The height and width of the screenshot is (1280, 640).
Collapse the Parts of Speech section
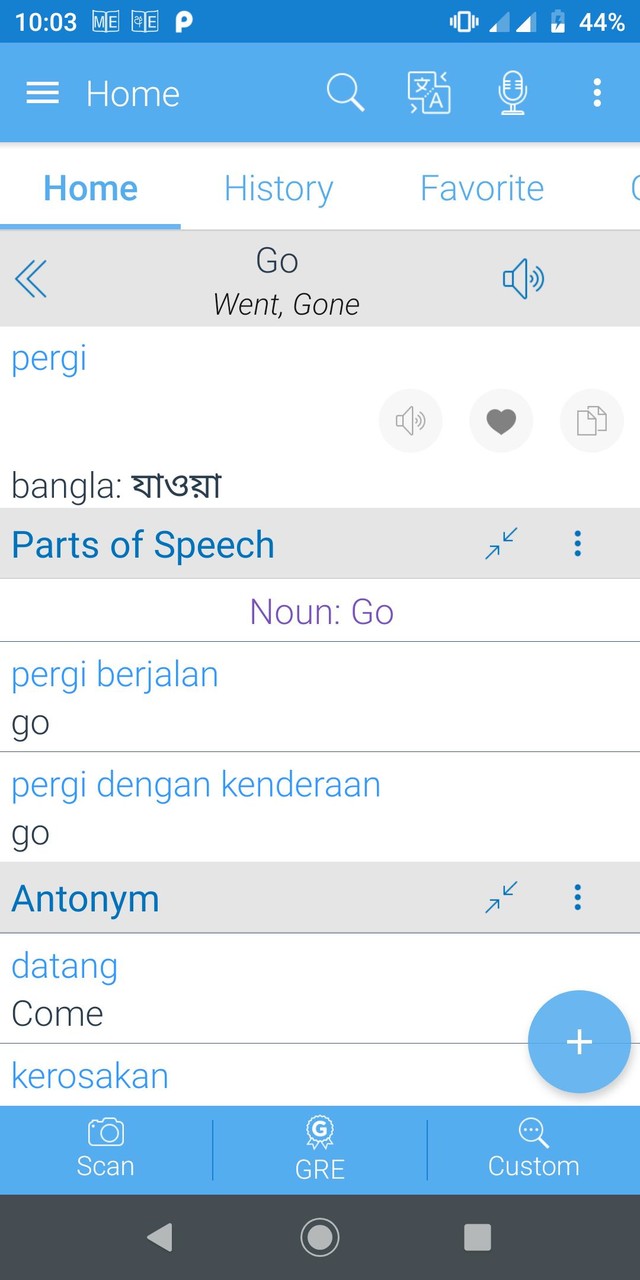501,543
